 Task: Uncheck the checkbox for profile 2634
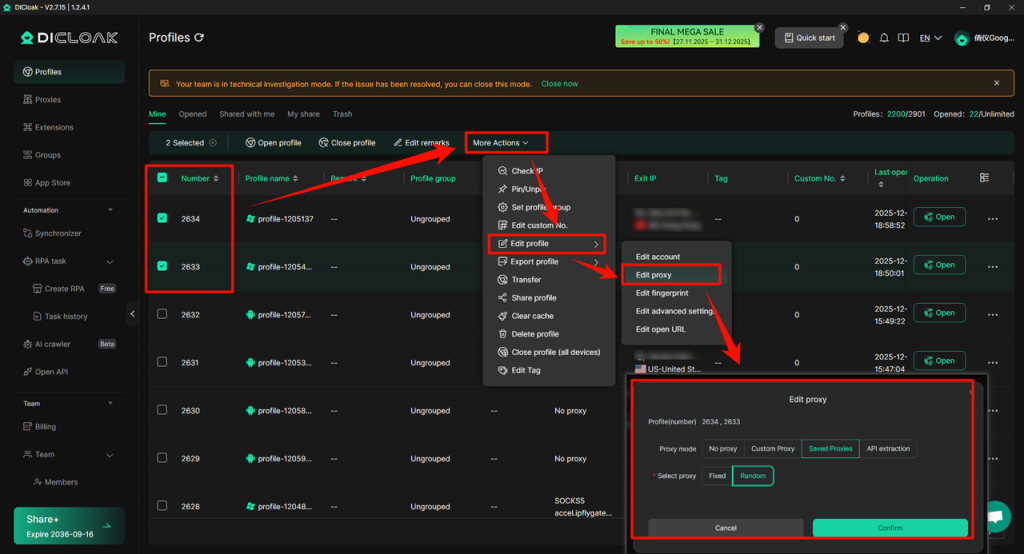coord(162,218)
